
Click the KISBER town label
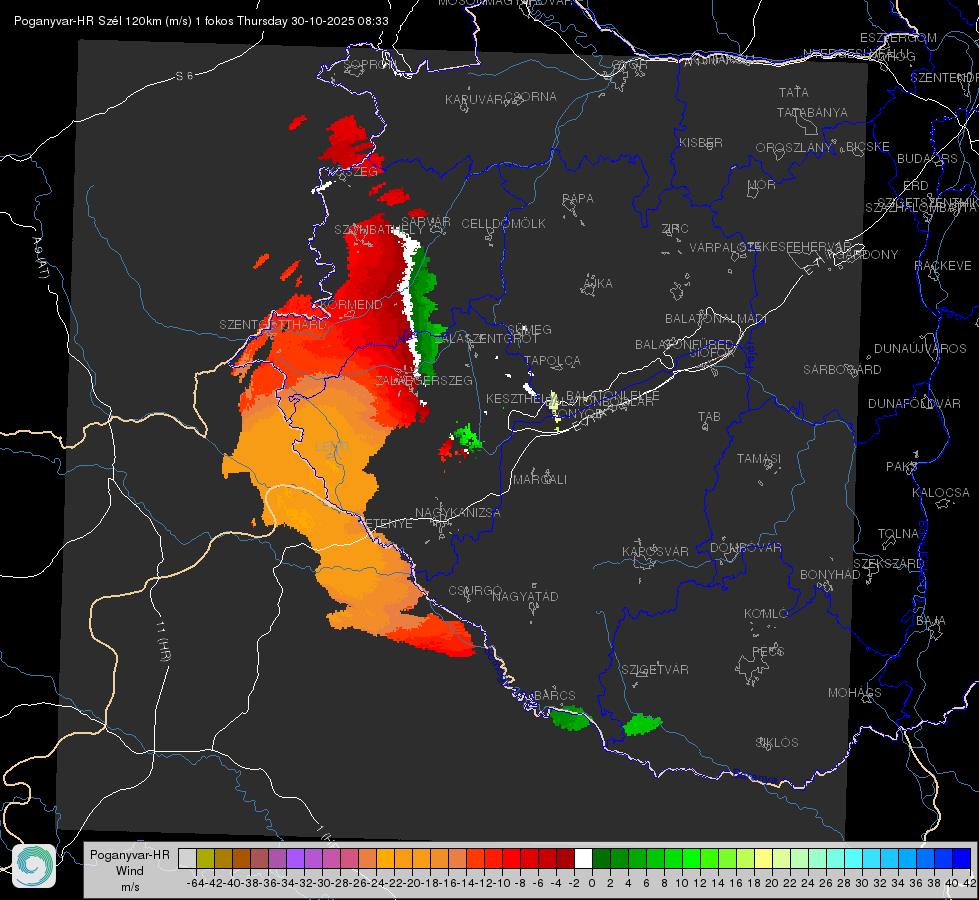(701, 142)
